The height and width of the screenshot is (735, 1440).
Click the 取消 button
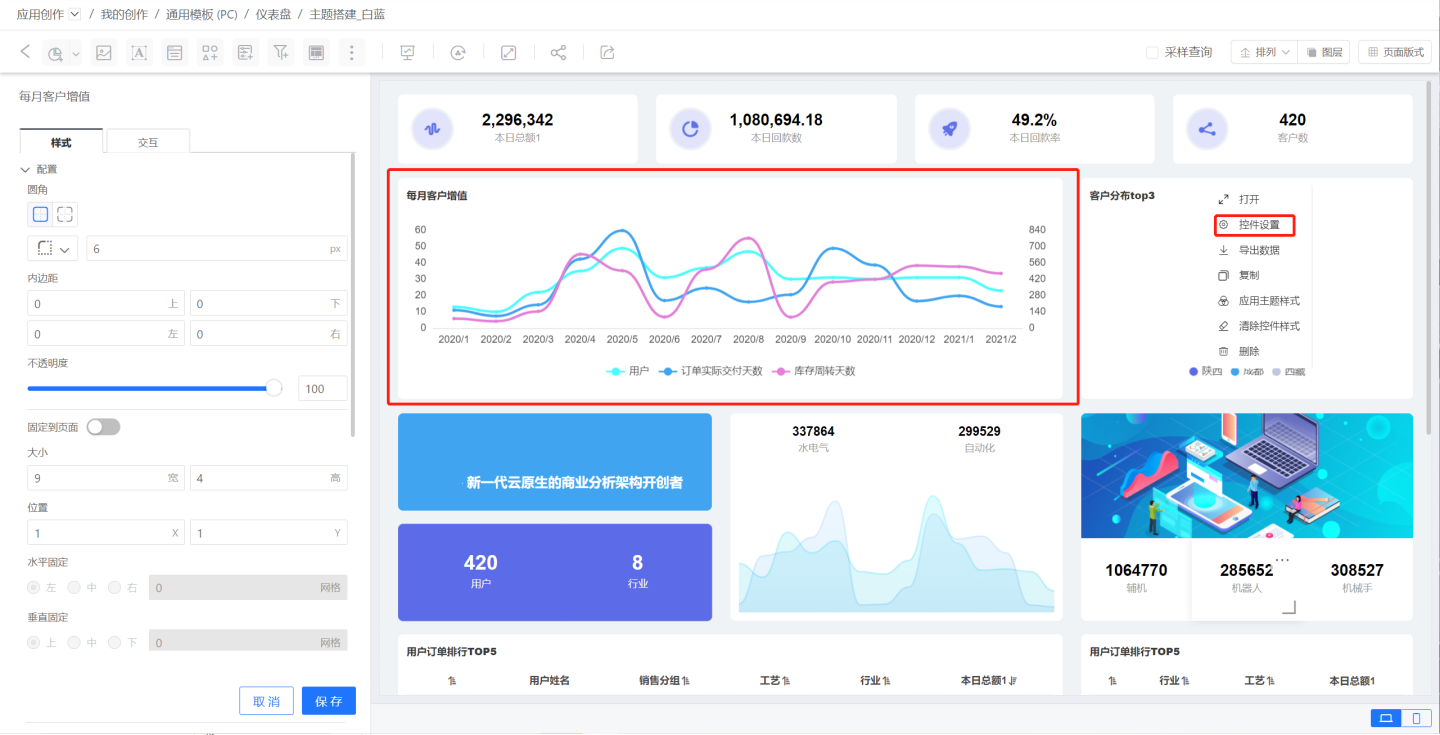tap(266, 701)
